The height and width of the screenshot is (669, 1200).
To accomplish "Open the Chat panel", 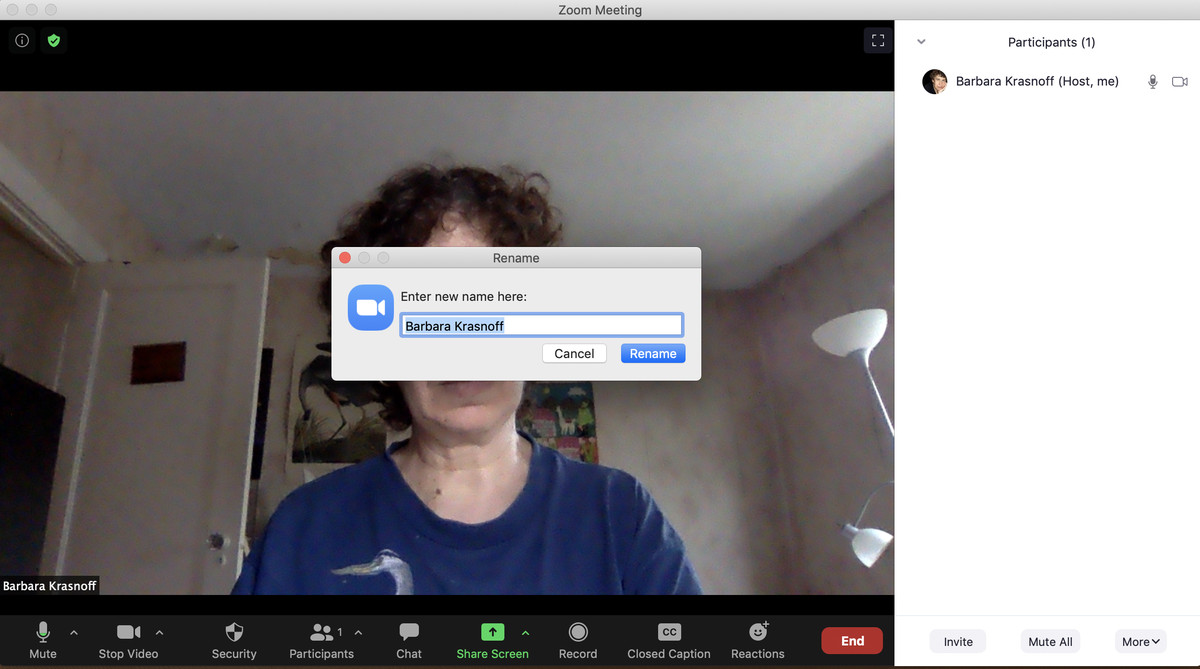I will pos(408,640).
